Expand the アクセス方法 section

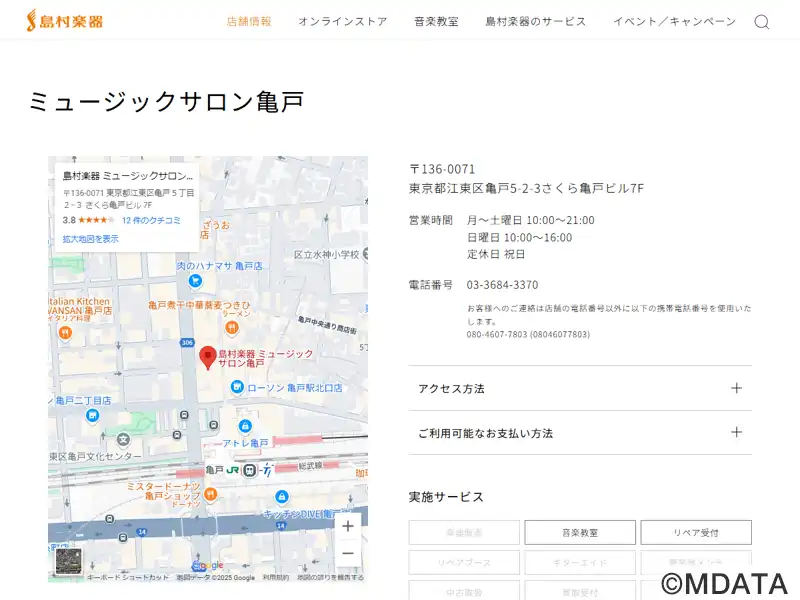pyautogui.click(x=580, y=388)
